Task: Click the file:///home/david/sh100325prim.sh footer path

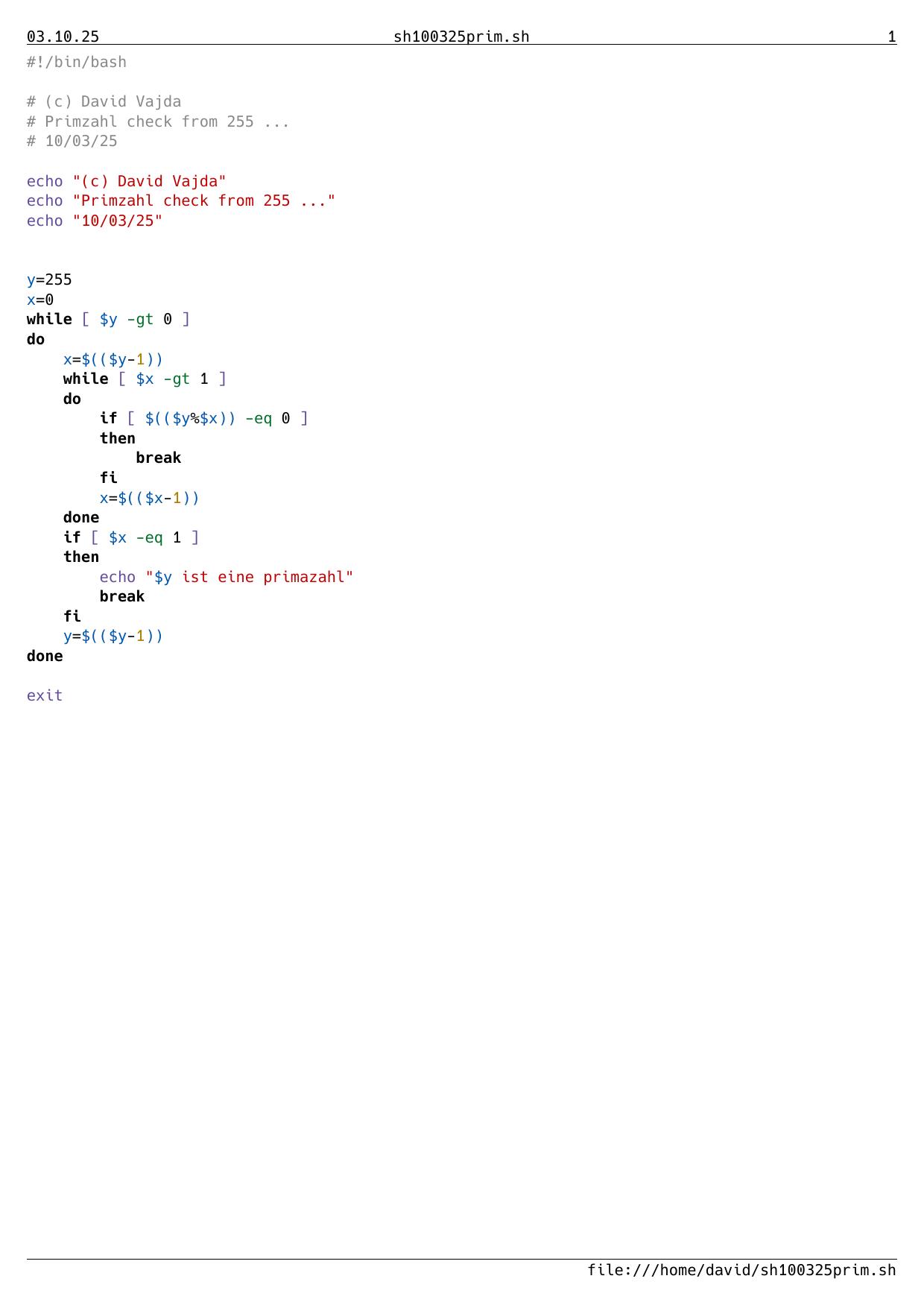Action: tap(741, 1270)
